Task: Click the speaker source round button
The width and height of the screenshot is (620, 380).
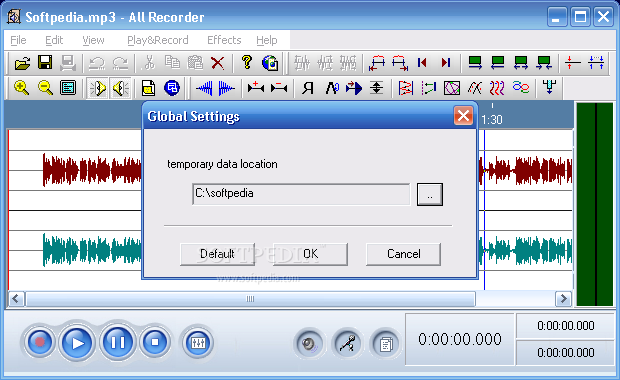Action: point(309,344)
